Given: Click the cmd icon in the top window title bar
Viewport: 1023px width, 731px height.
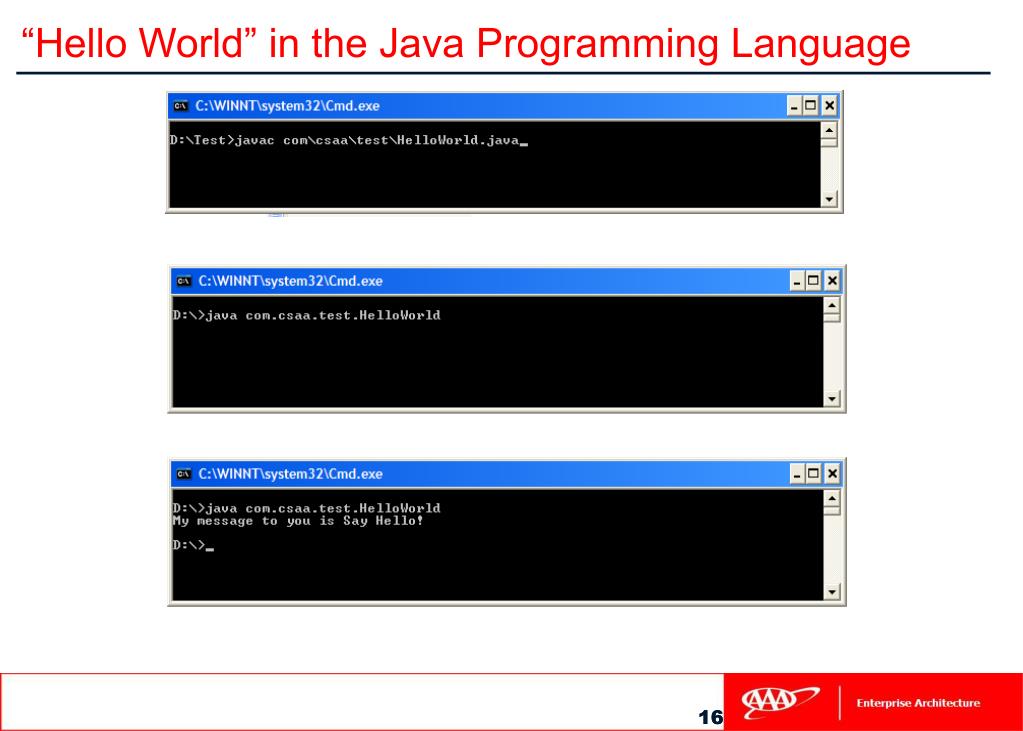Looking at the screenshot, I should click(x=181, y=106).
